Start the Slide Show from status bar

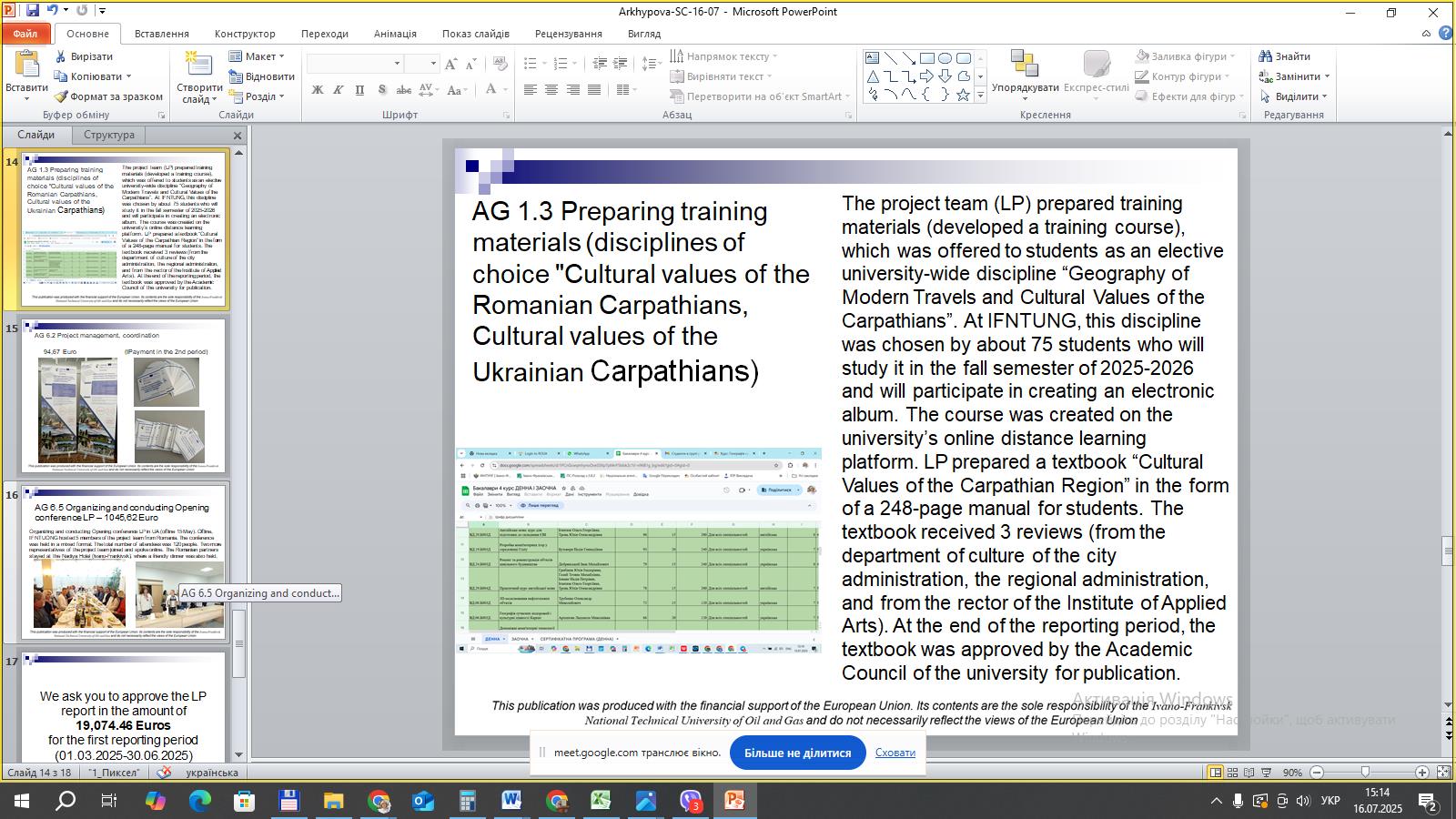(x=1266, y=773)
